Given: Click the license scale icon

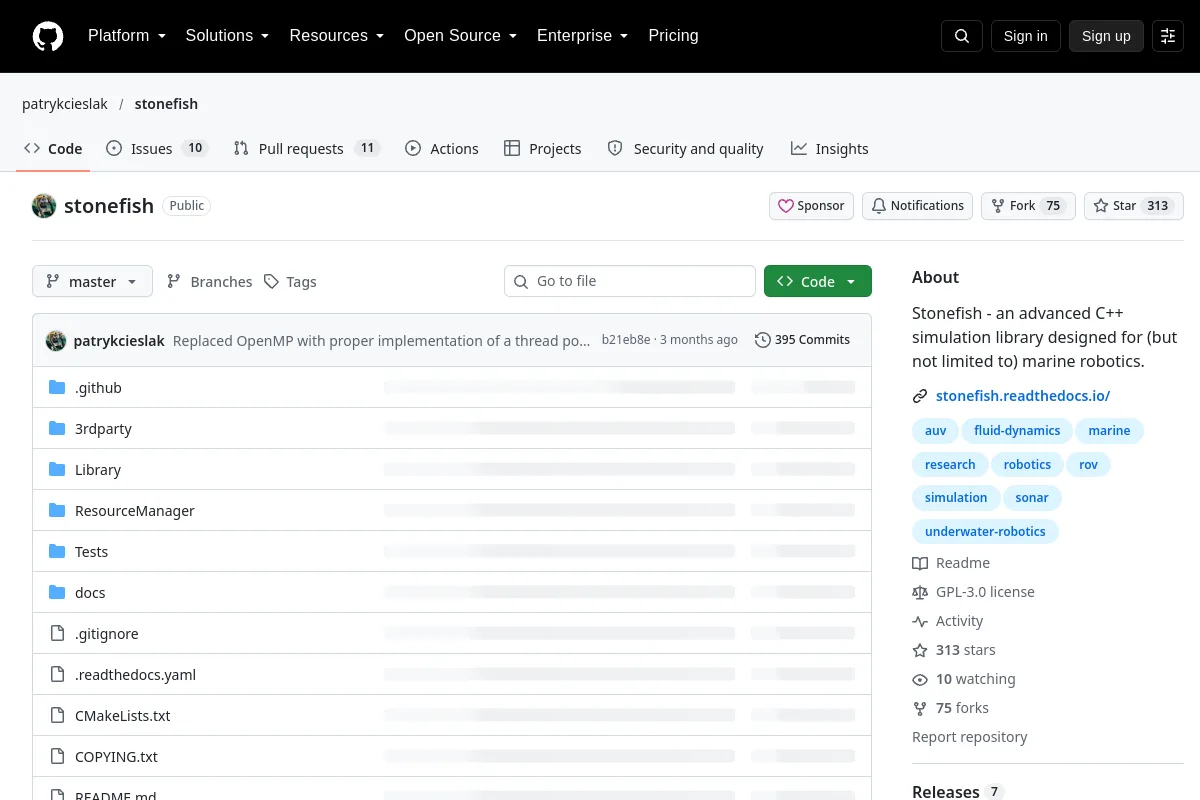Looking at the screenshot, I should pos(920,592).
